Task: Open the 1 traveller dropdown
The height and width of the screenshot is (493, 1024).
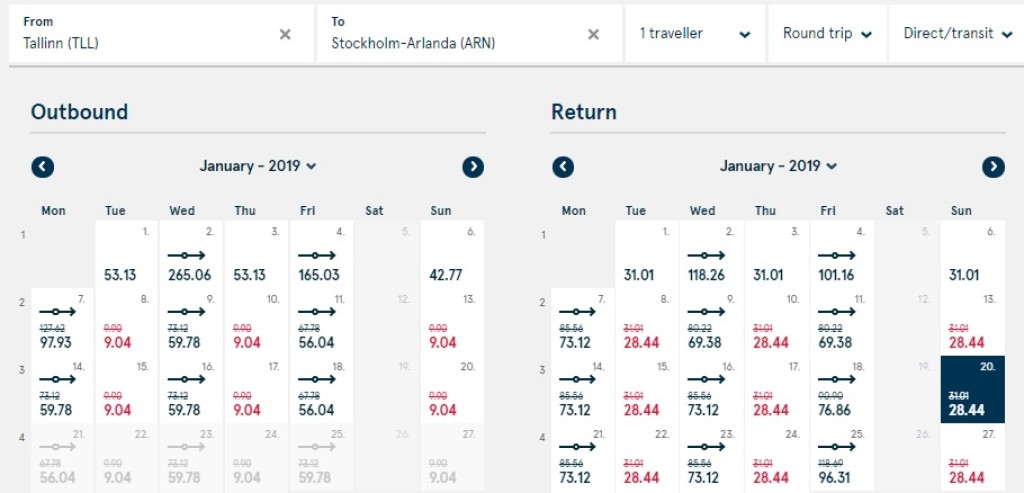Action: point(695,34)
